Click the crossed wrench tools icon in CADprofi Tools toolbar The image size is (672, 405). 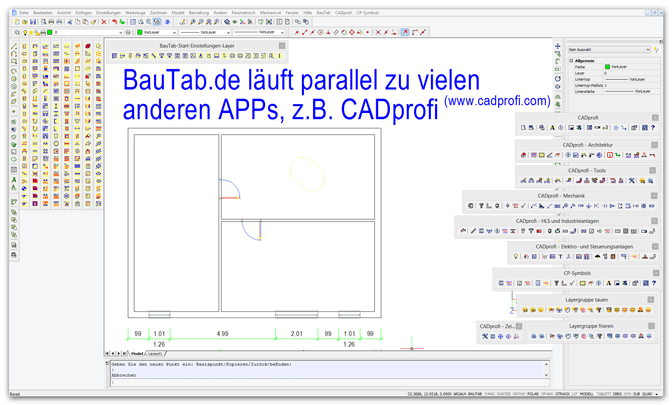point(631,181)
